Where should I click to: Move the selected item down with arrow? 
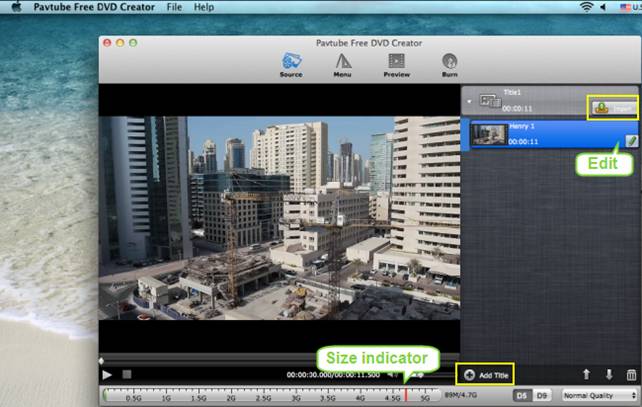(x=609, y=374)
